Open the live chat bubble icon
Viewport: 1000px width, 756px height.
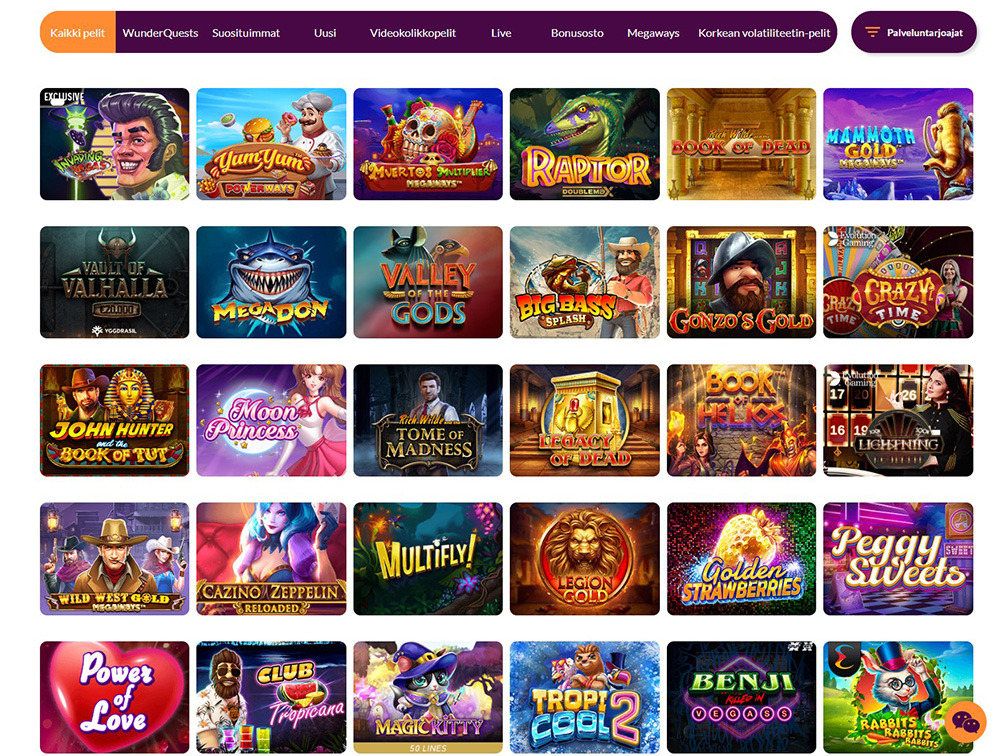click(x=965, y=722)
